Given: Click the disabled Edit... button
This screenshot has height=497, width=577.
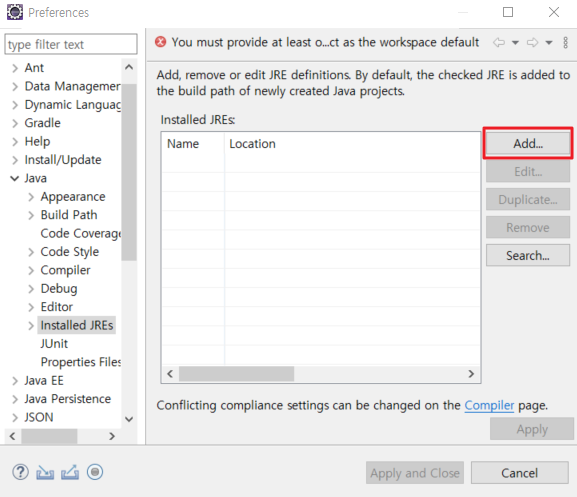Looking at the screenshot, I should [528, 171].
